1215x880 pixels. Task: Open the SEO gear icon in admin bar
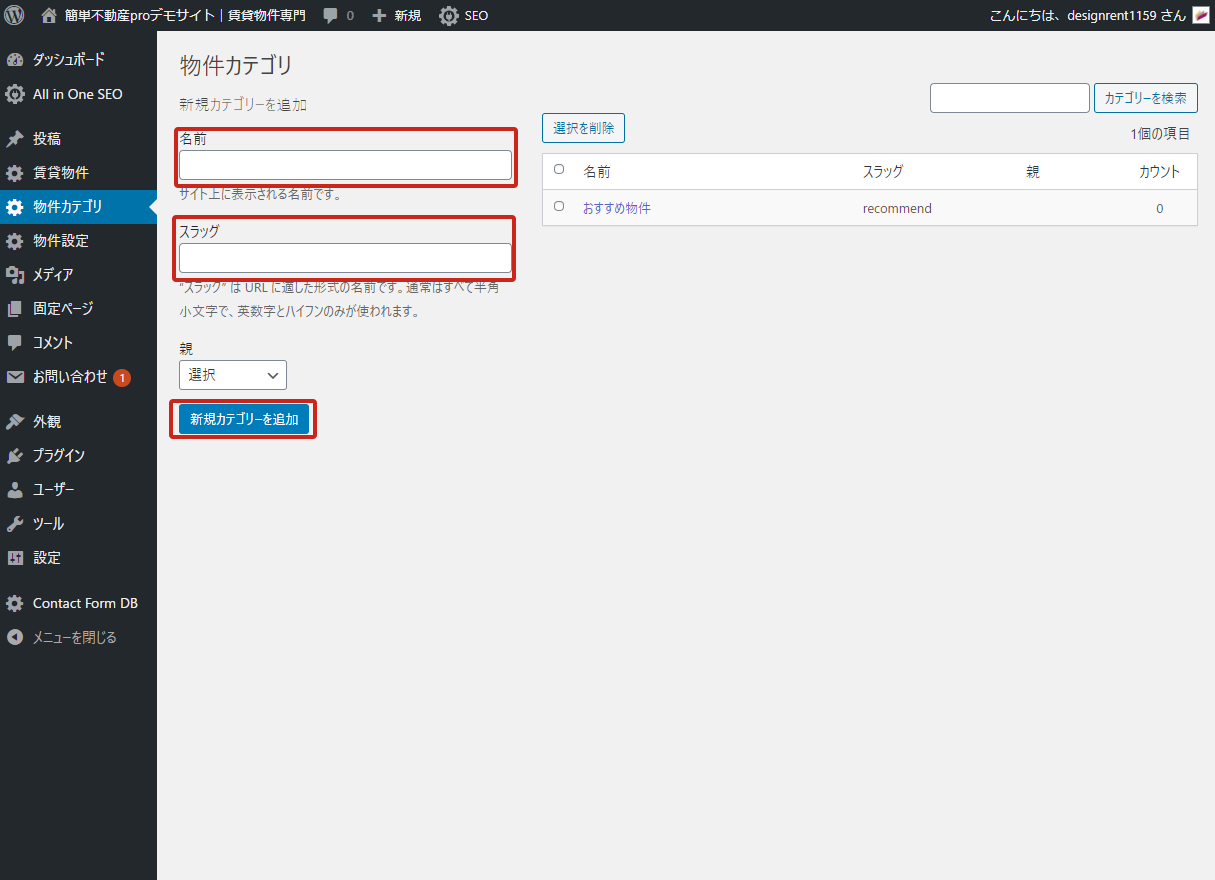[x=449, y=16]
